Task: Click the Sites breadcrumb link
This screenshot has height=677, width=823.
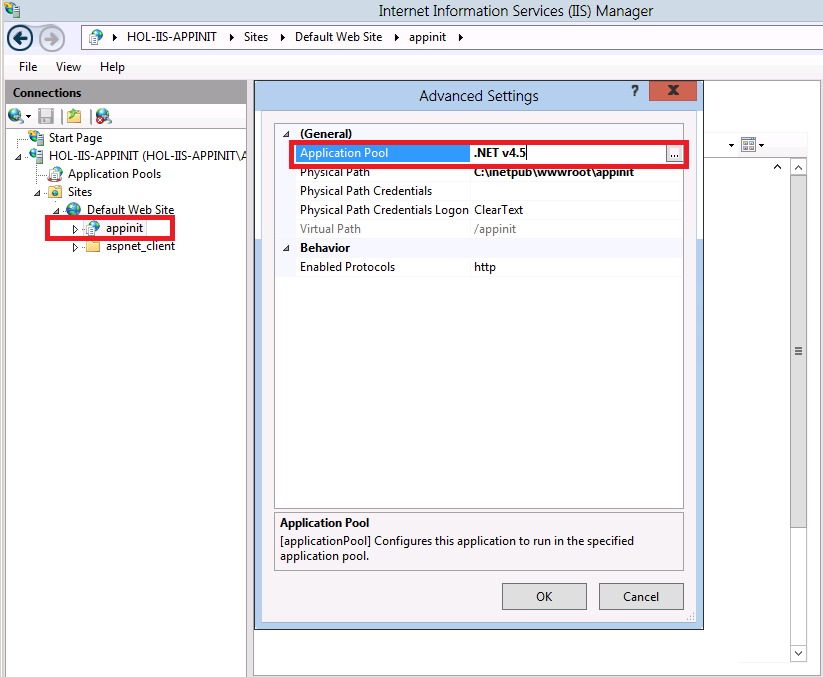Action: tap(256, 37)
